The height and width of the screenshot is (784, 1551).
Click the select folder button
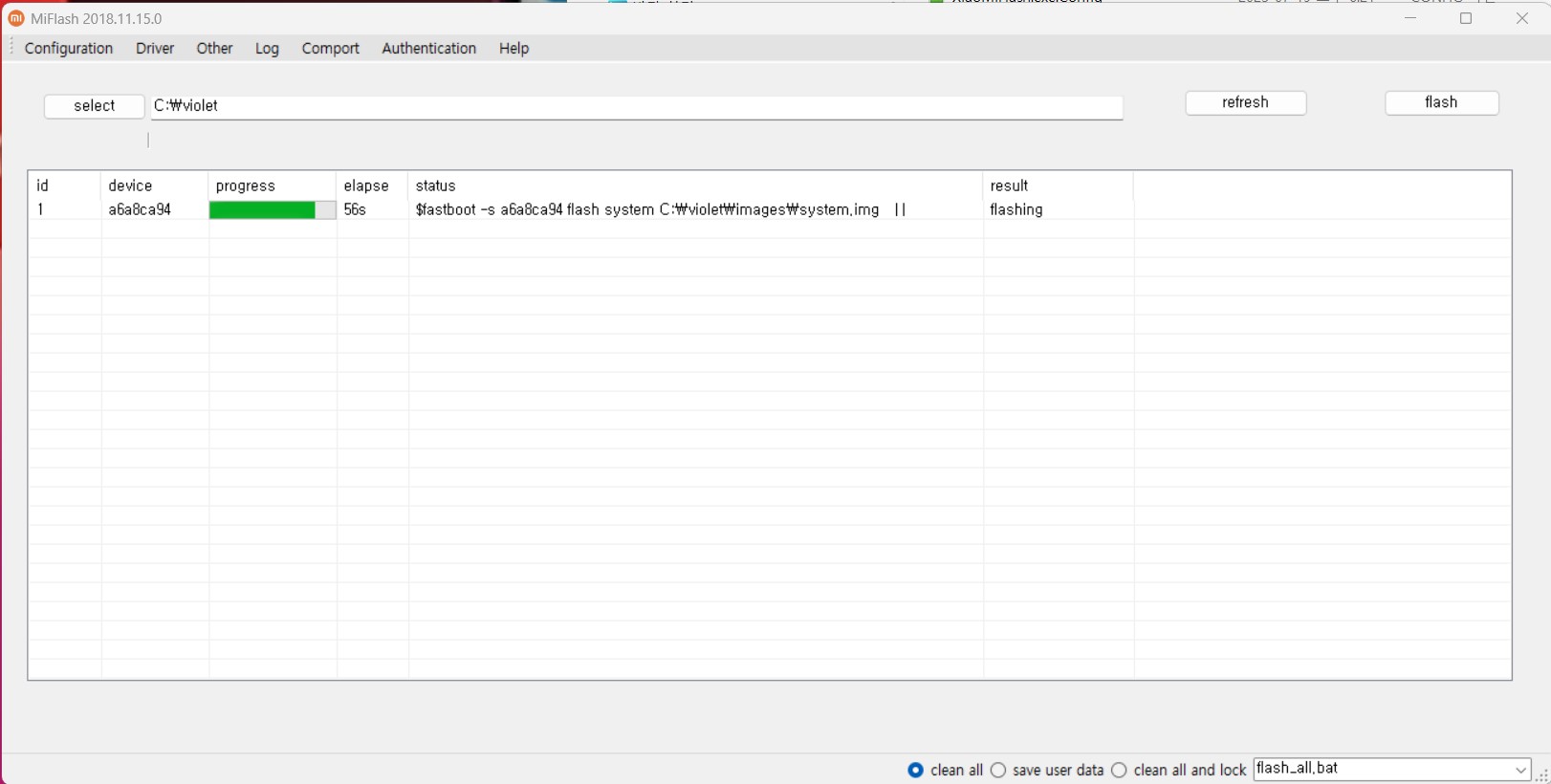tap(95, 106)
